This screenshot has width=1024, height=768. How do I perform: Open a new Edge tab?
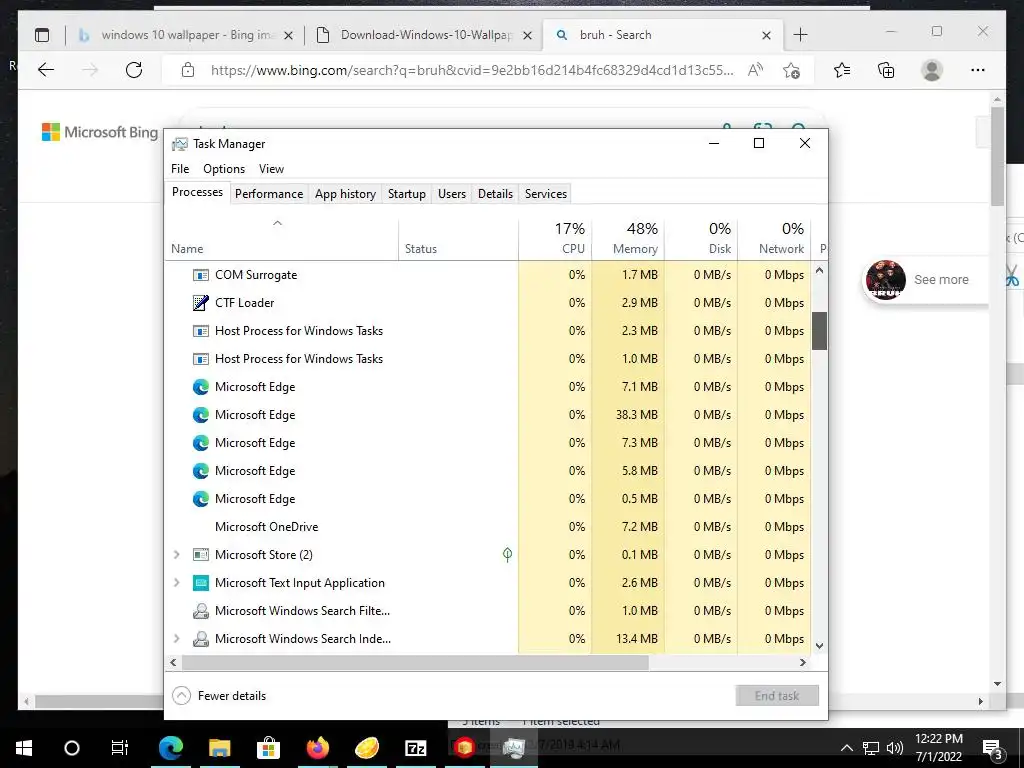pos(800,35)
